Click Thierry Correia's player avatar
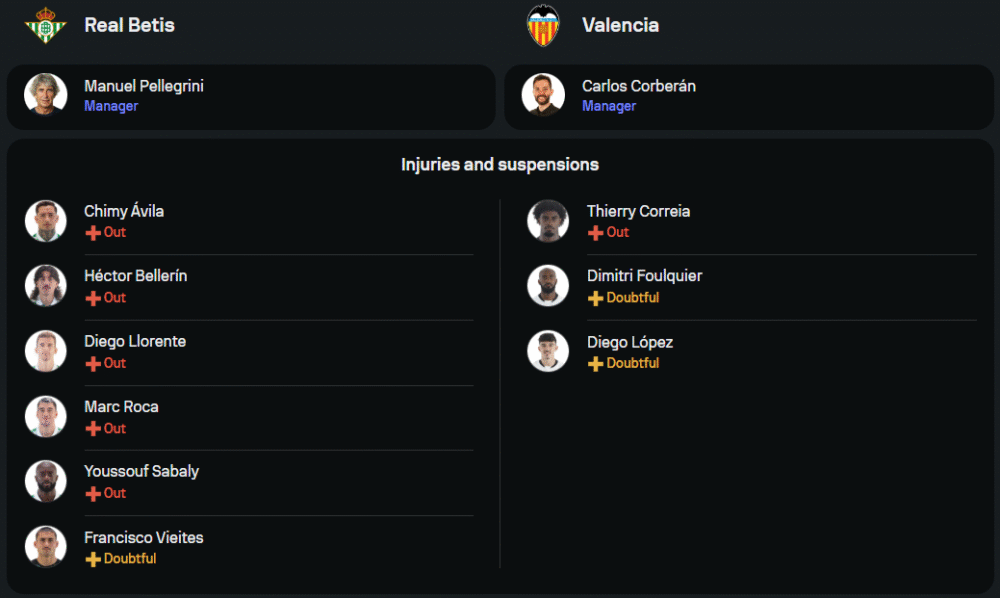 point(548,221)
